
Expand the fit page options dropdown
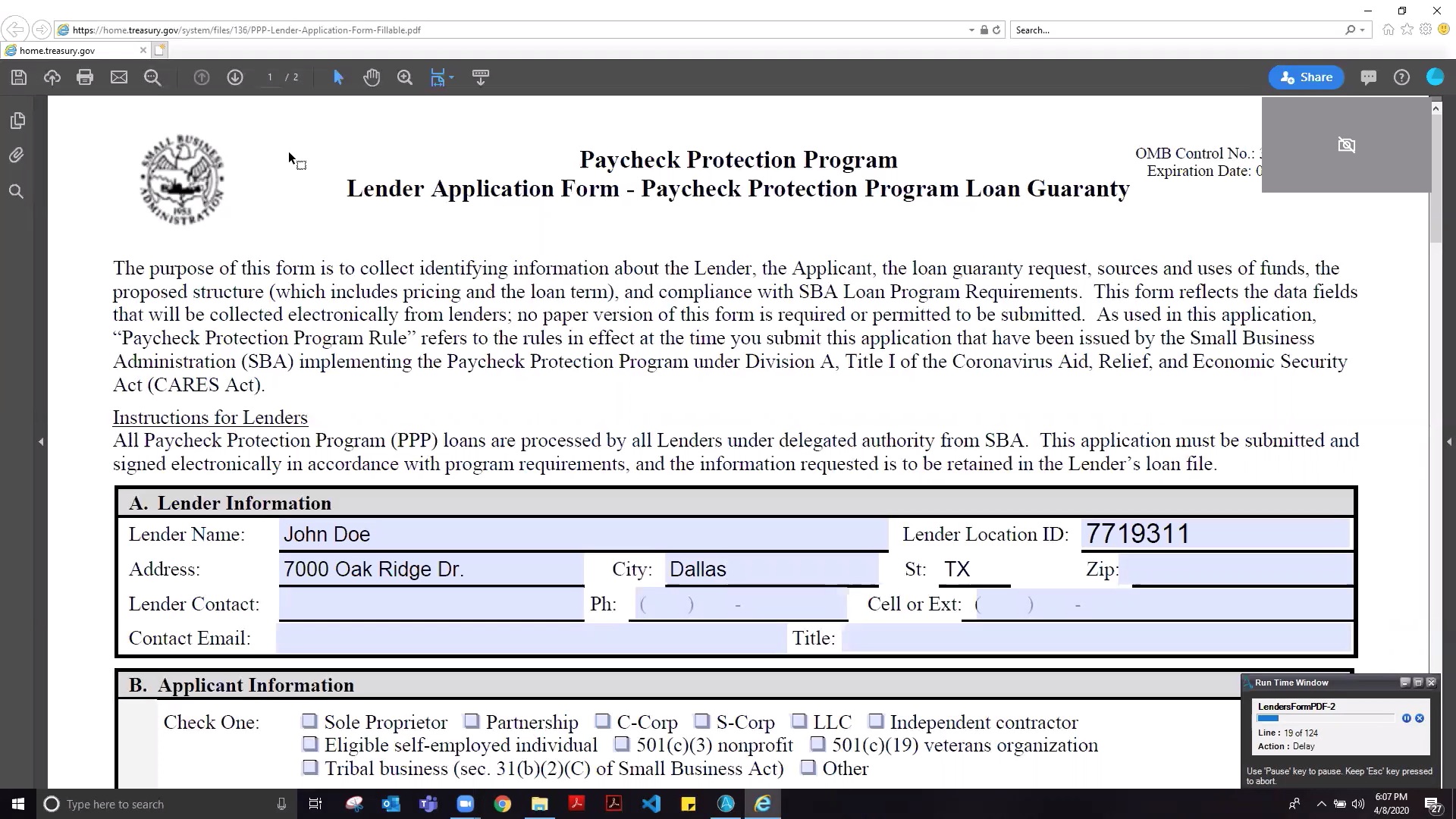[x=452, y=77]
